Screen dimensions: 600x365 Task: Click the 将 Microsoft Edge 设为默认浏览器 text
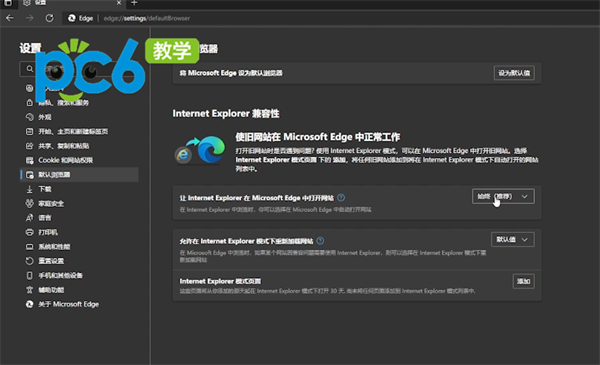231,73
